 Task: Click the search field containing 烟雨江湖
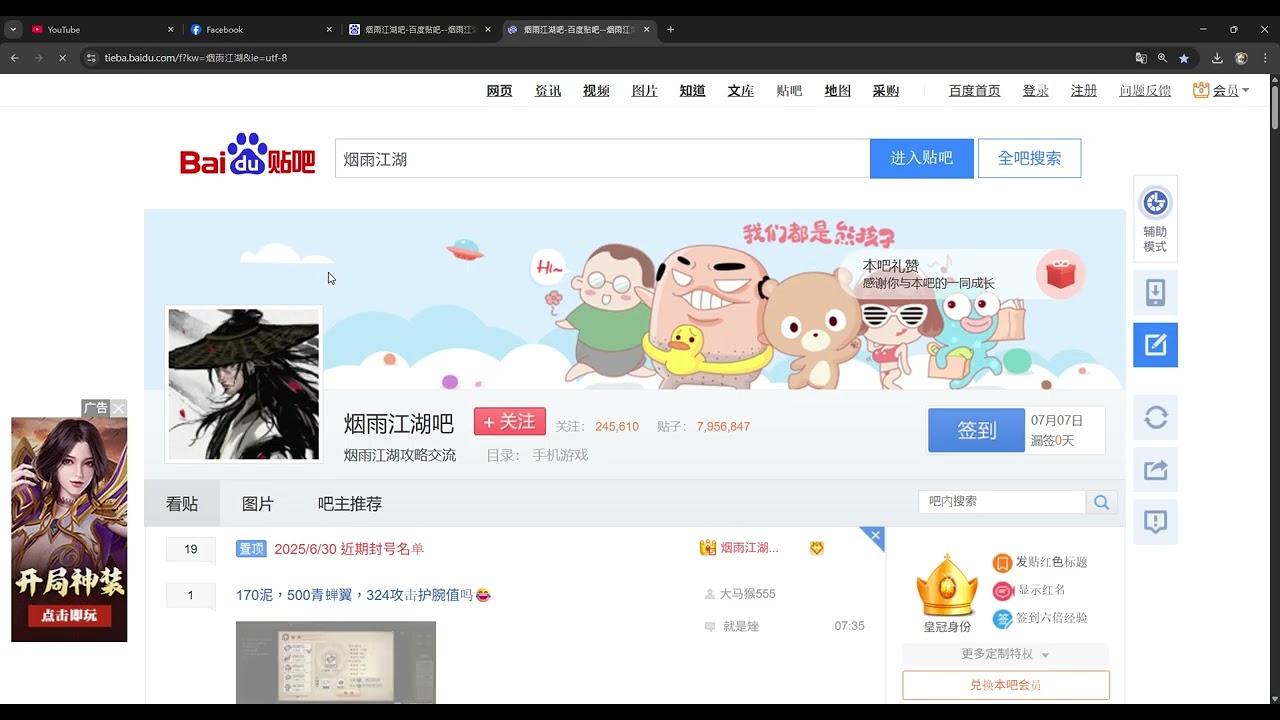(x=602, y=158)
